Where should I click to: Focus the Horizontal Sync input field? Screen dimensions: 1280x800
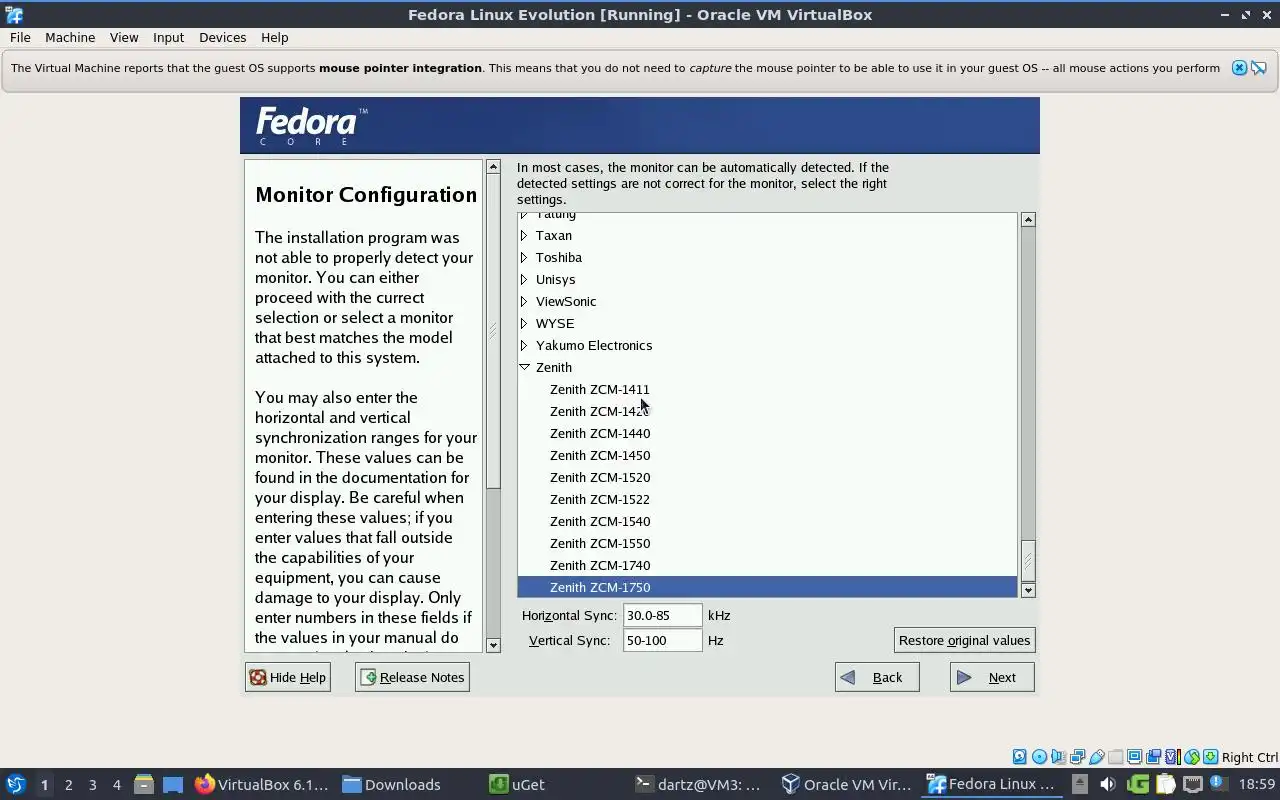662,615
